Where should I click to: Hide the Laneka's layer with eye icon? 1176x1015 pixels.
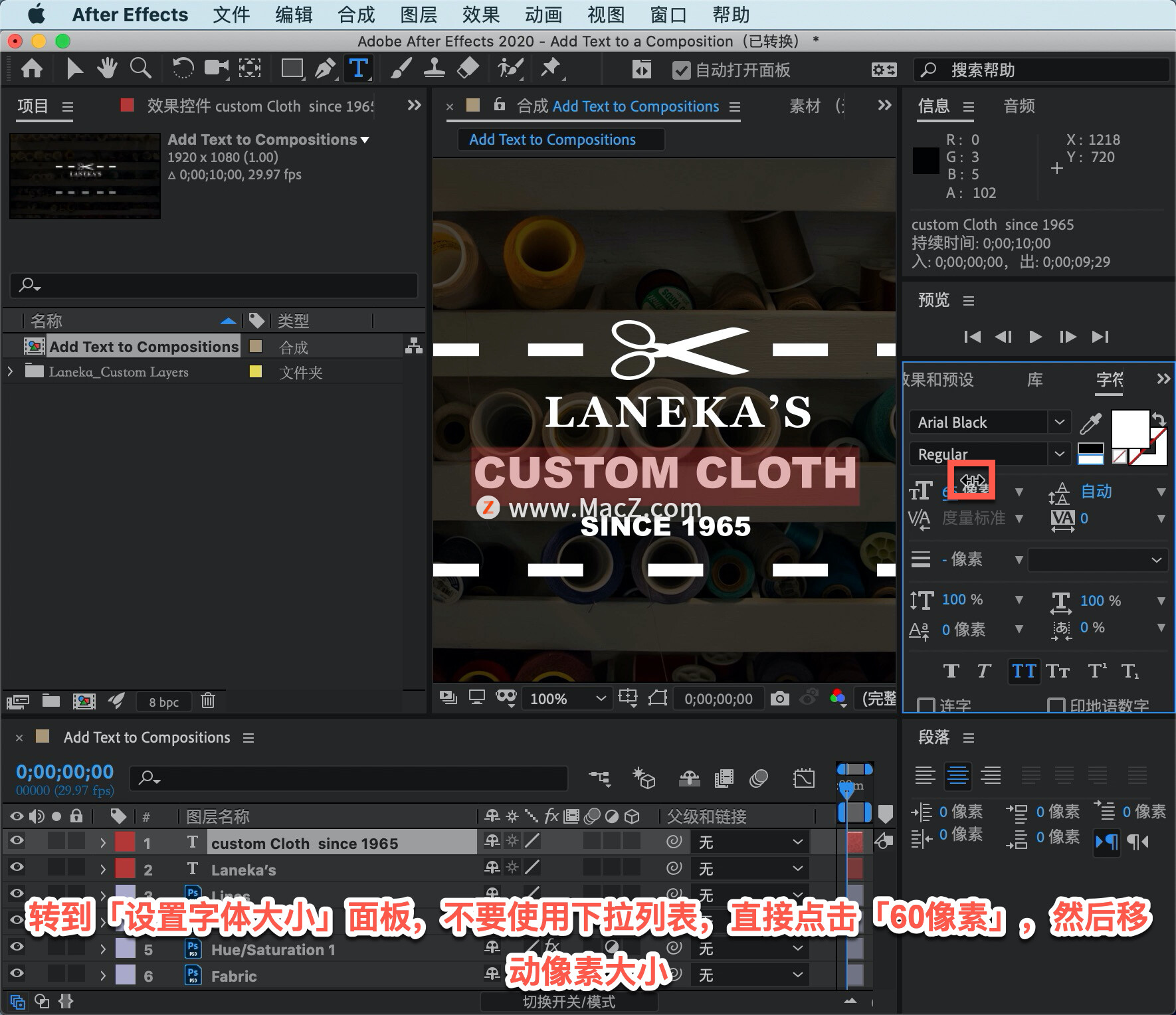pos(17,868)
